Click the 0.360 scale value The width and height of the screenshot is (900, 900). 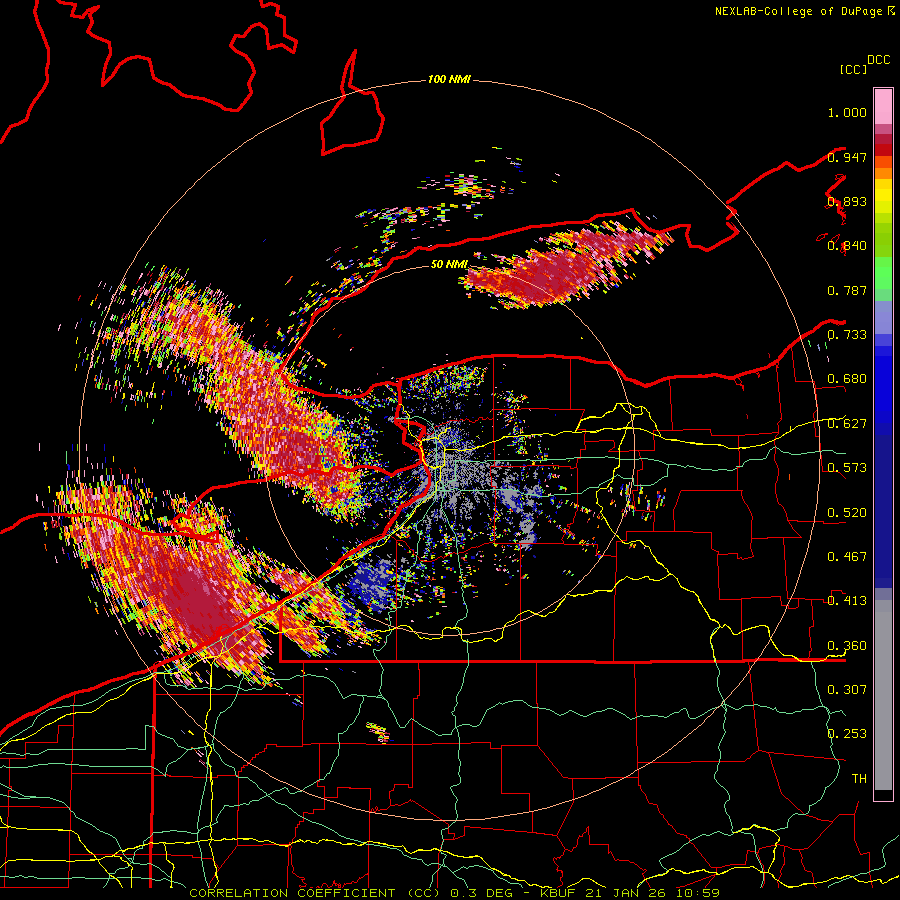(847, 646)
